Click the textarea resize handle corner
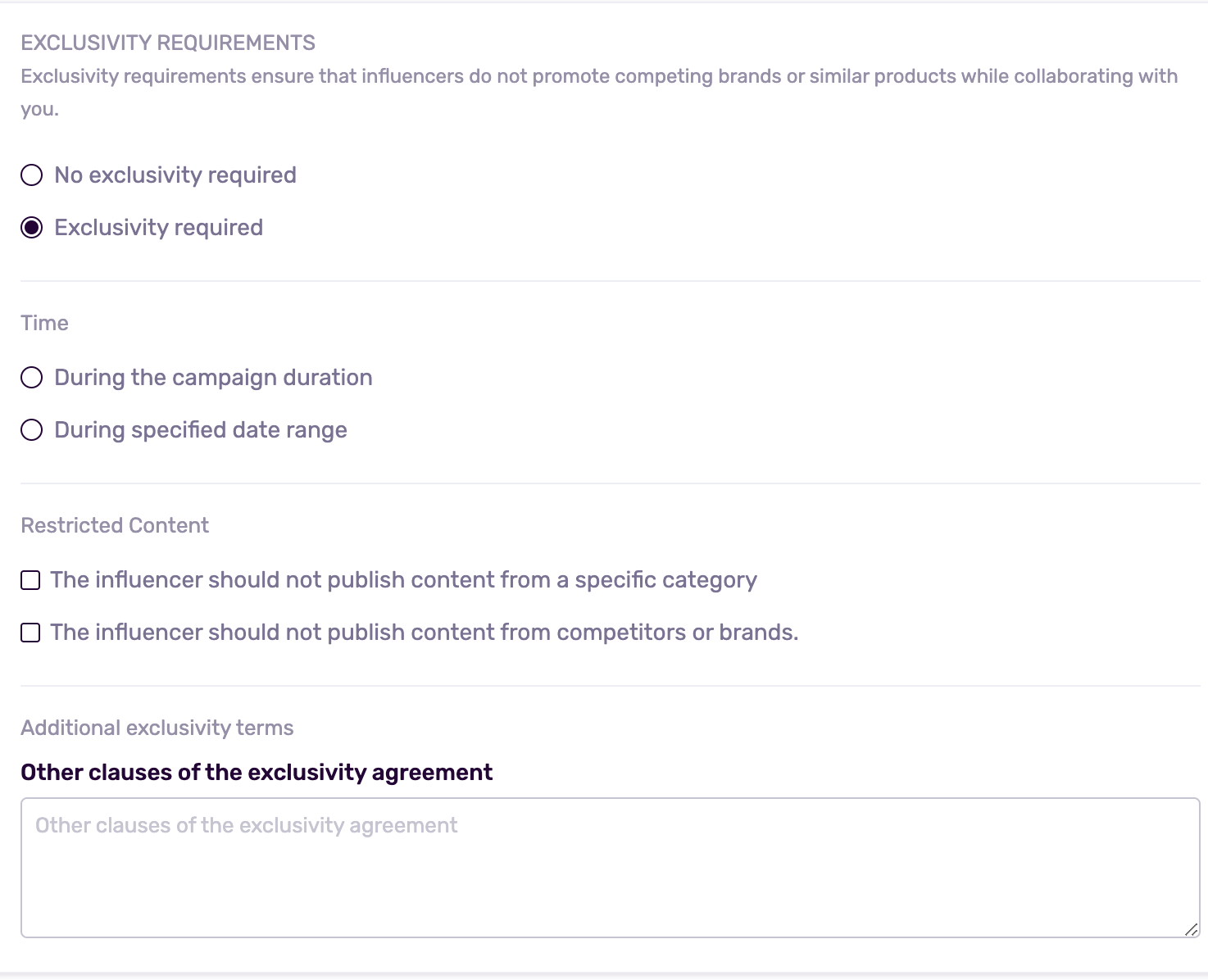The width and height of the screenshot is (1208, 980). 1192,929
